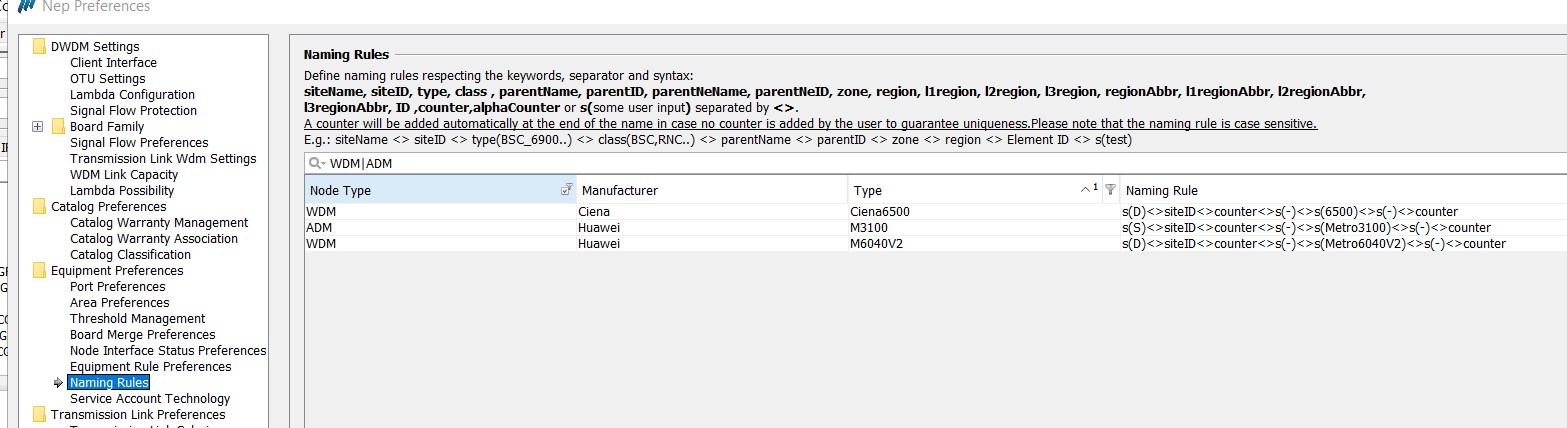
Task: Expand the Board Family tree node
Action: pyautogui.click(x=38, y=126)
